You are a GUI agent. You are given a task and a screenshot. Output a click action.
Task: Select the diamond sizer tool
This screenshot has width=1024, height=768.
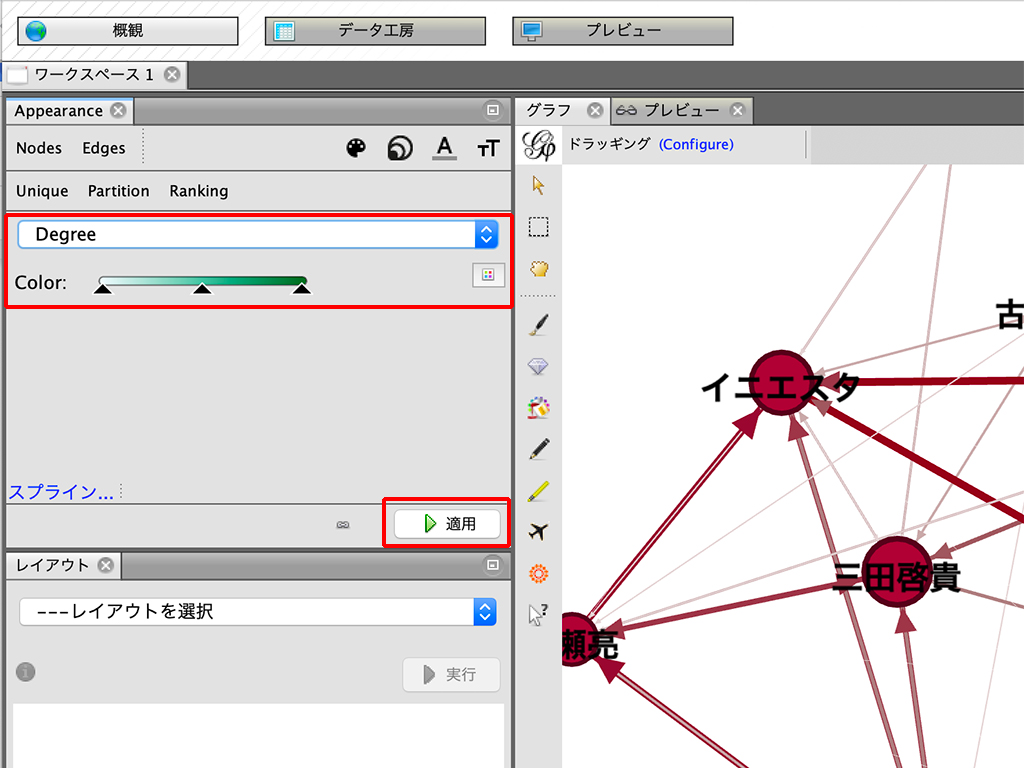click(539, 367)
